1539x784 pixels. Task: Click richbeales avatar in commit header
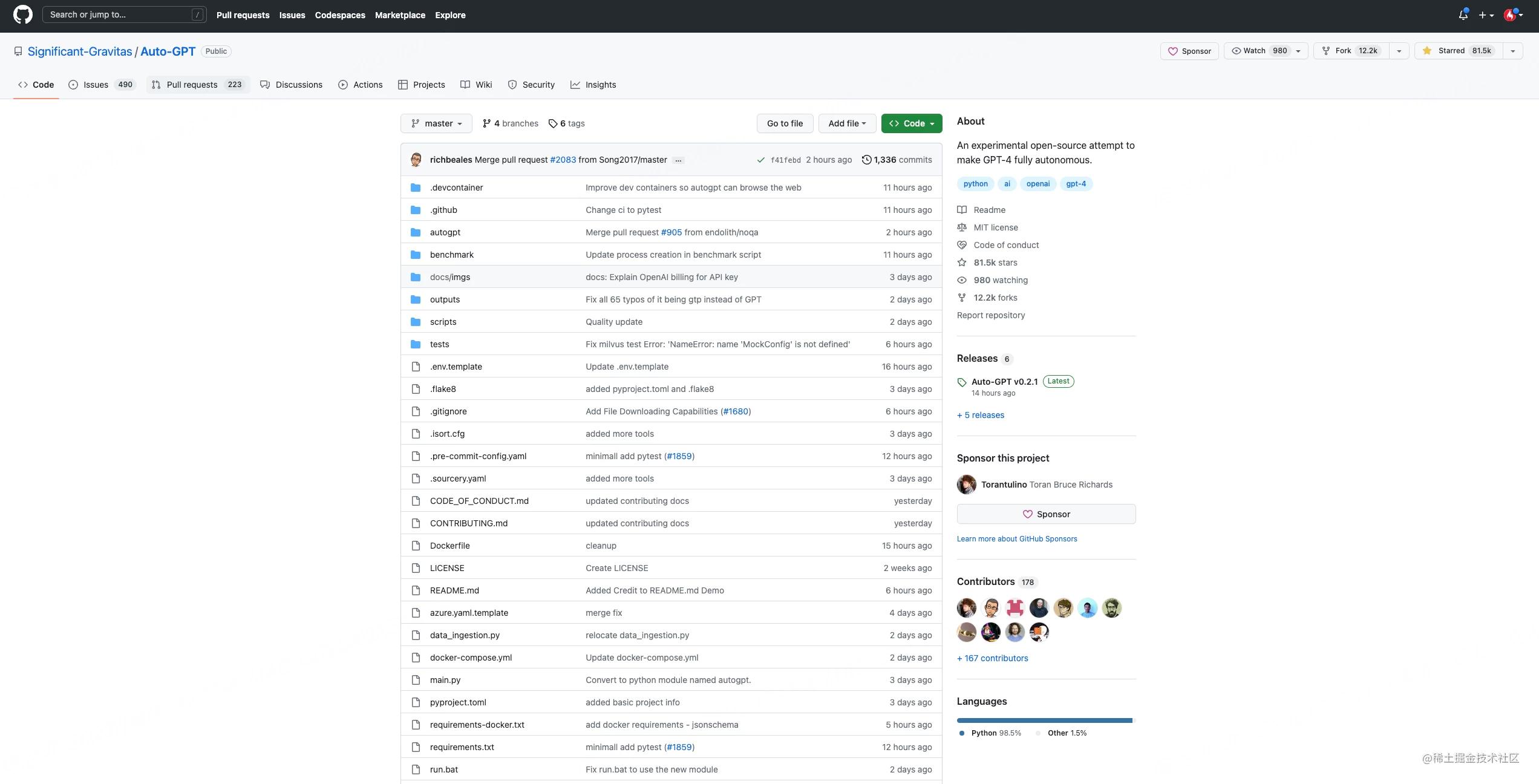coord(416,160)
